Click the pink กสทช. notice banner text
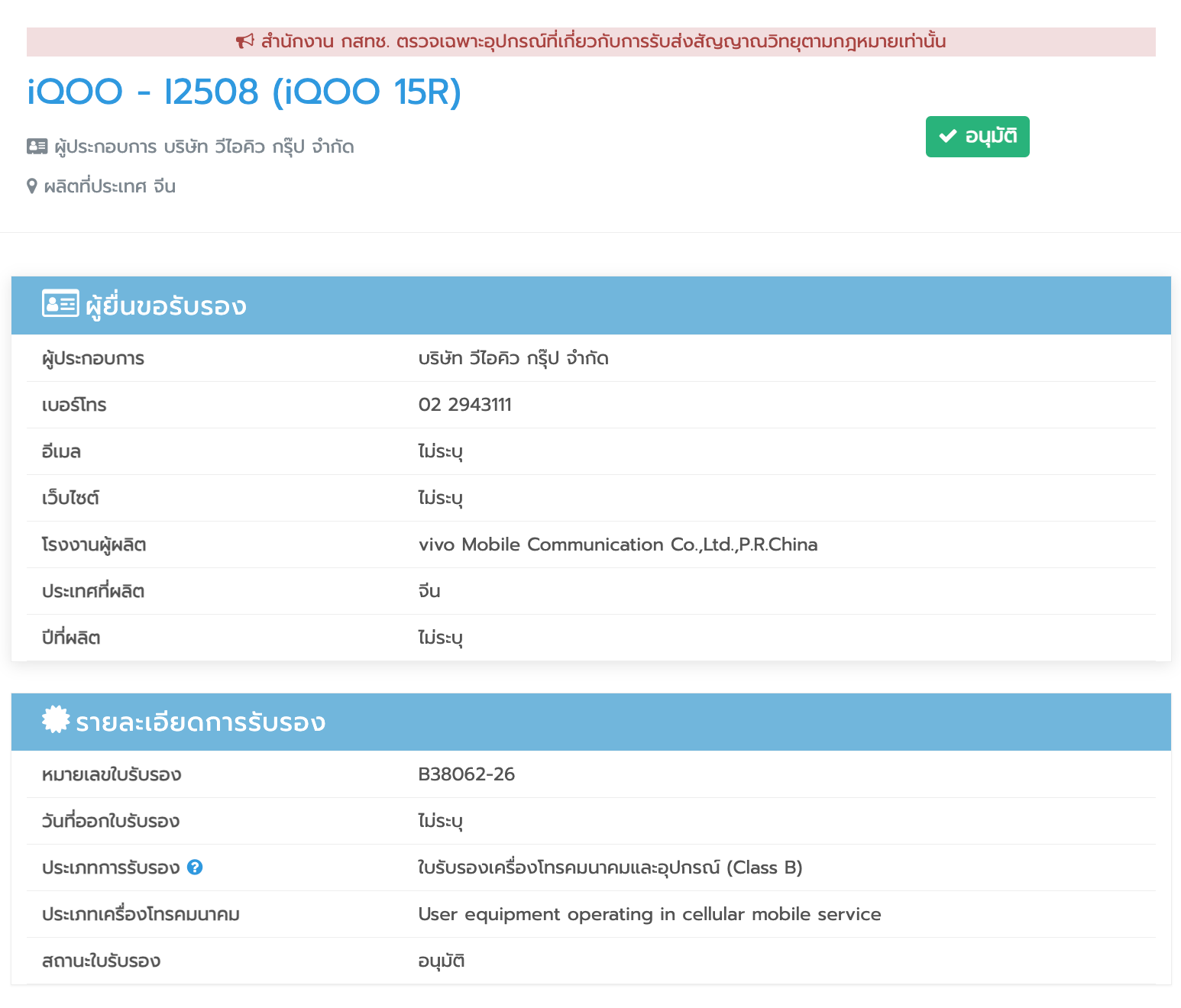This screenshot has width=1181, height=1008. coord(603,41)
